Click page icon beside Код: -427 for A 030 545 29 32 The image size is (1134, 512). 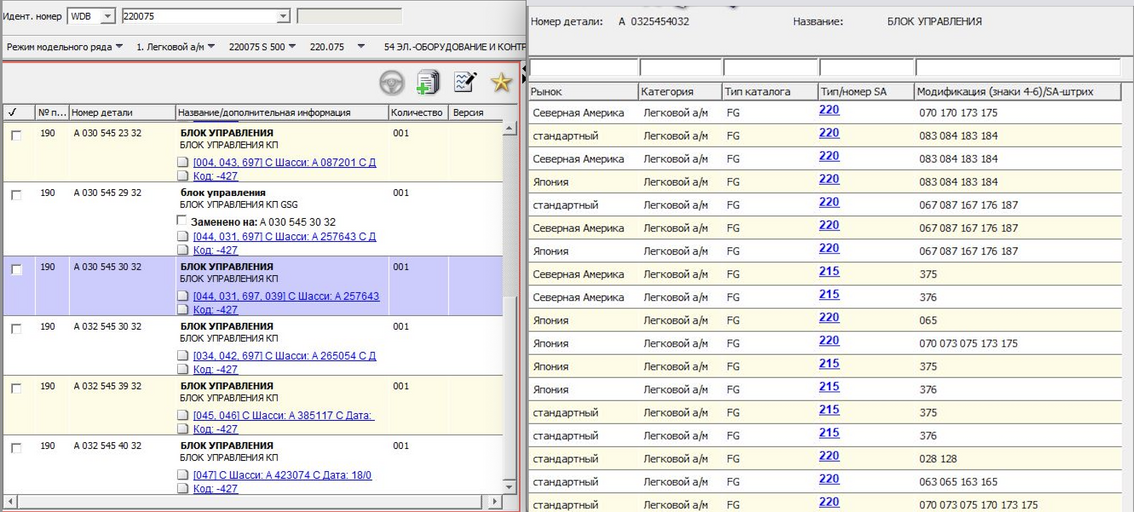[x=184, y=250]
